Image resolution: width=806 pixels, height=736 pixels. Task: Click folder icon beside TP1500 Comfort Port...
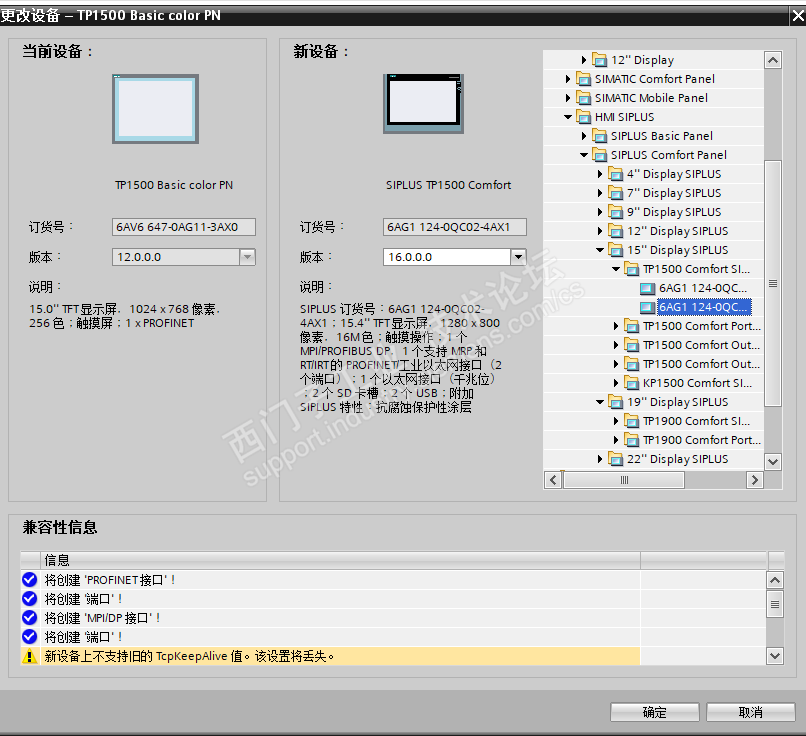631,326
